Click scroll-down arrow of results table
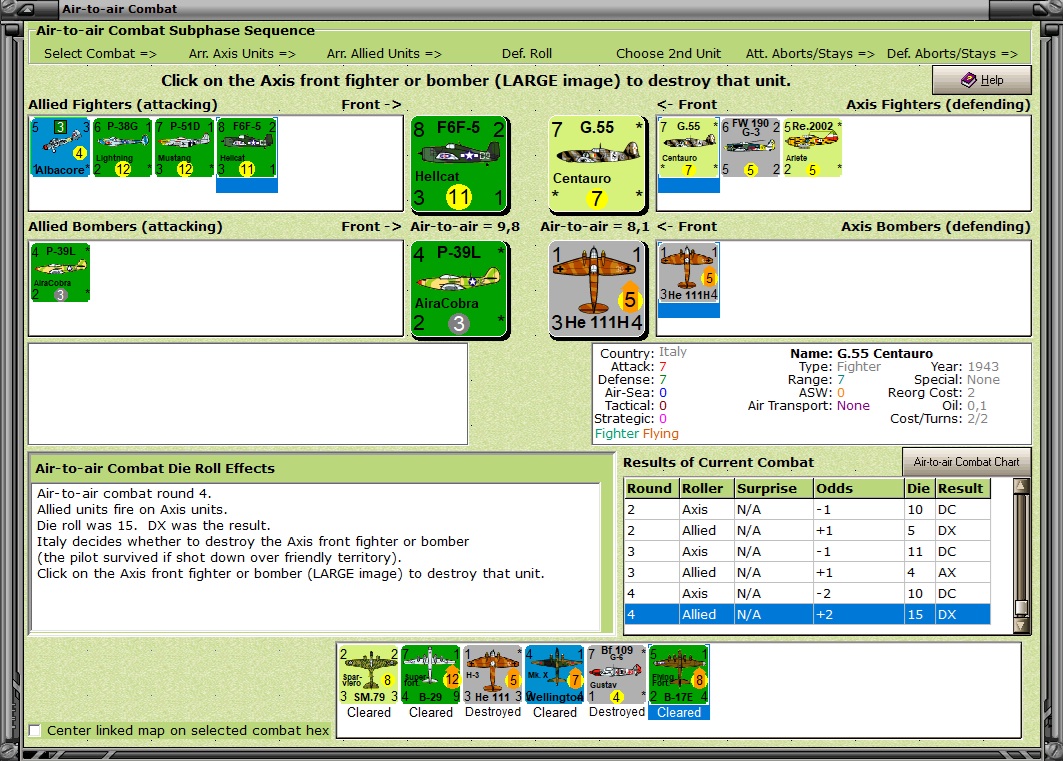The width and height of the screenshot is (1063, 761). click(1021, 625)
